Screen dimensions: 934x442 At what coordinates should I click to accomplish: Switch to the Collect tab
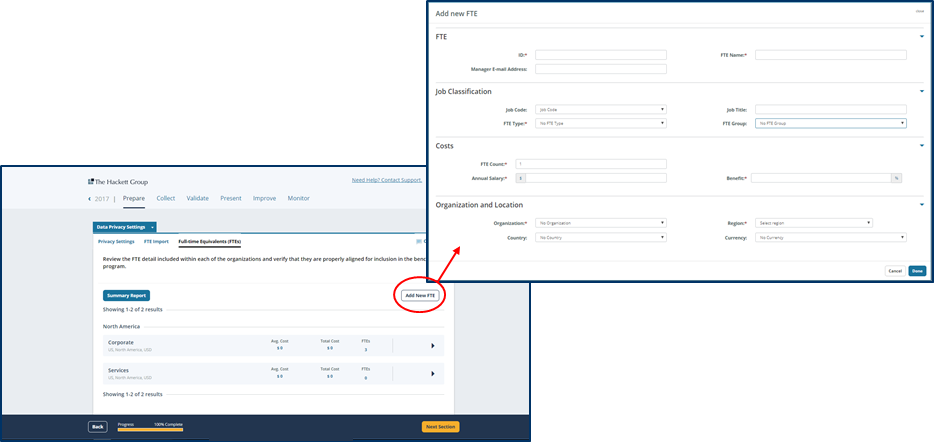click(x=166, y=198)
